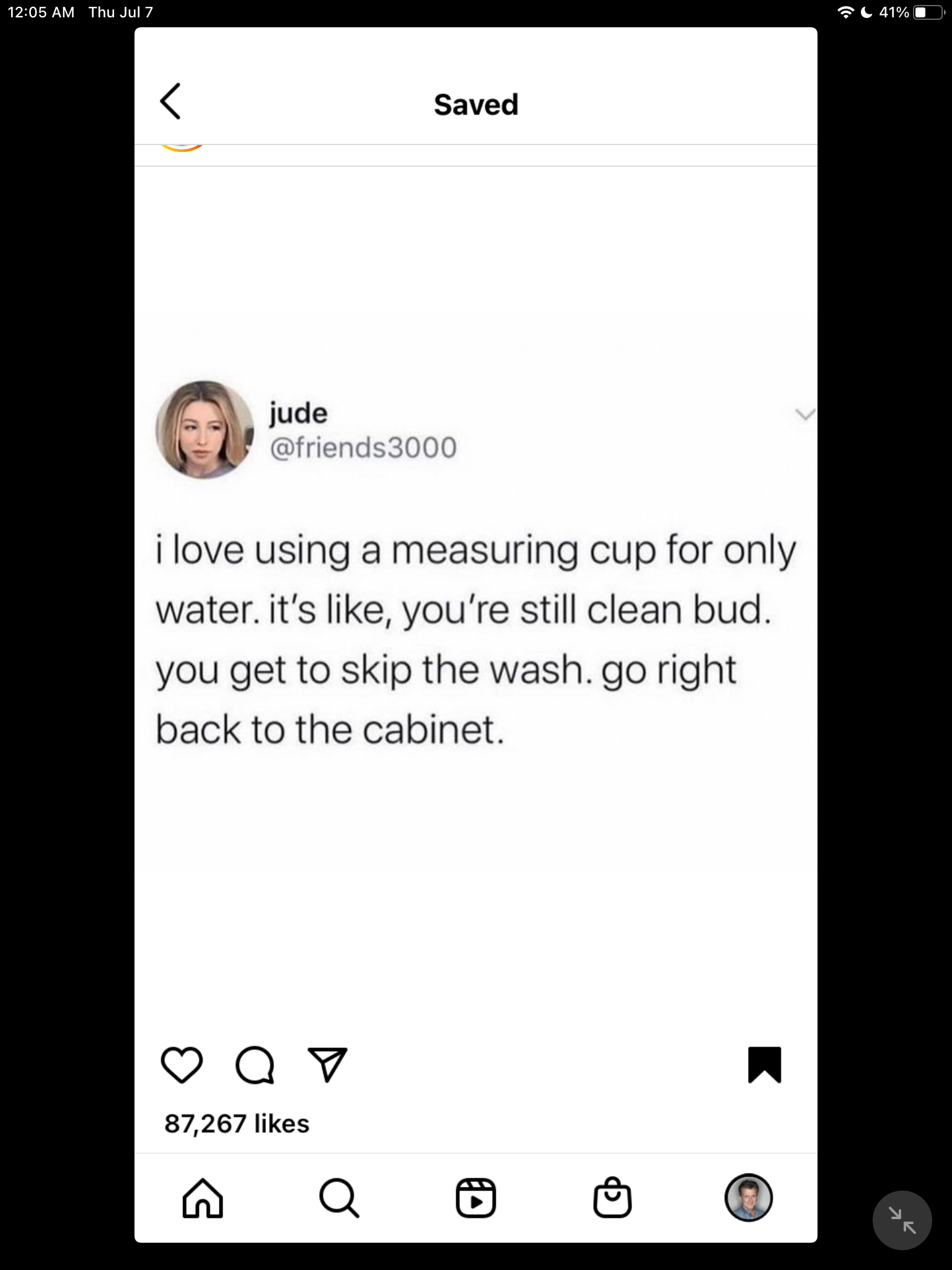This screenshot has width=952, height=1270.
Task: Open comments with speech bubble icon
Action: tap(255, 1065)
